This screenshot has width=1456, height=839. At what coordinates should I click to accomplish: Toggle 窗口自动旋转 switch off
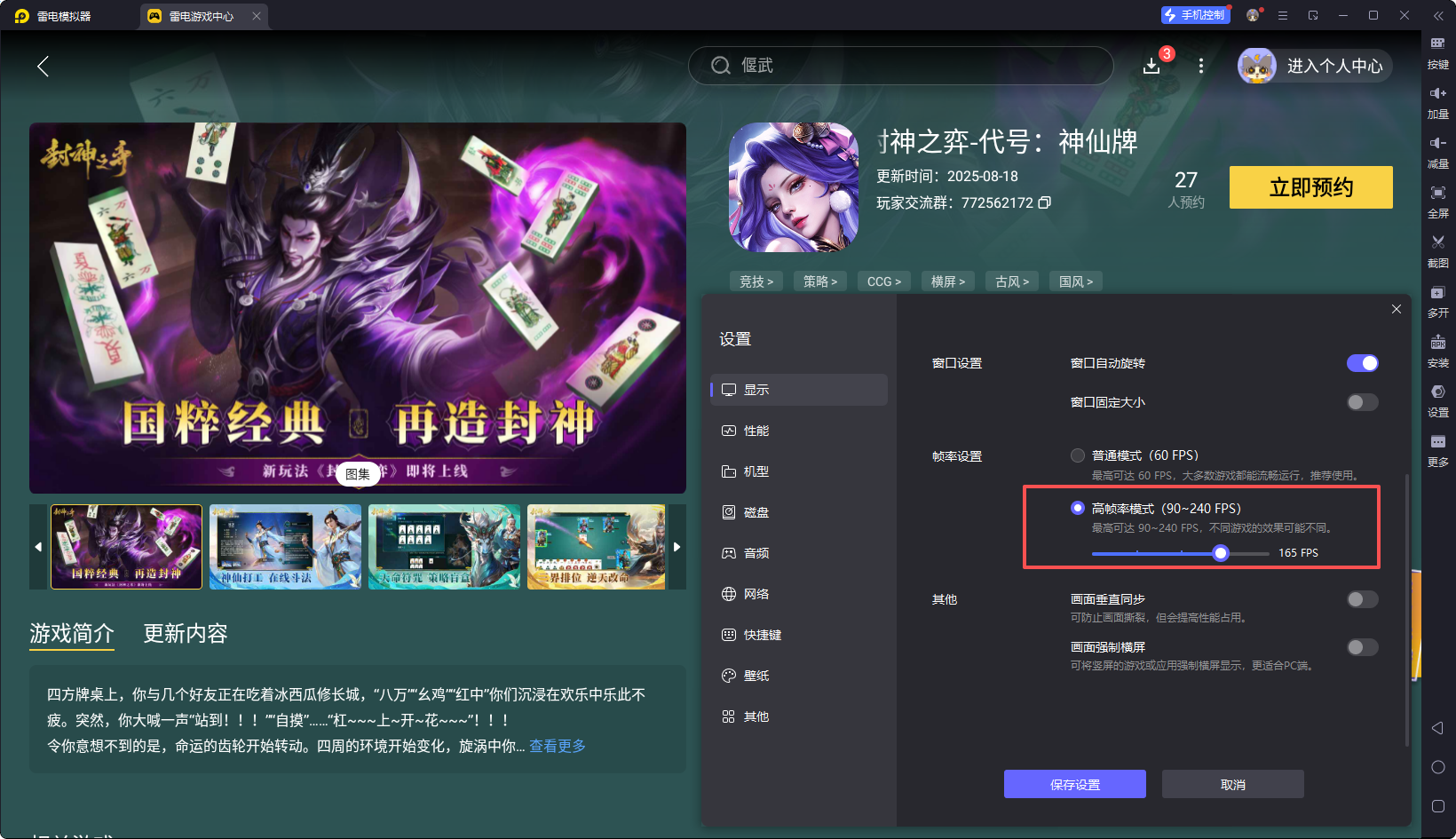pyautogui.click(x=1363, y=363)
